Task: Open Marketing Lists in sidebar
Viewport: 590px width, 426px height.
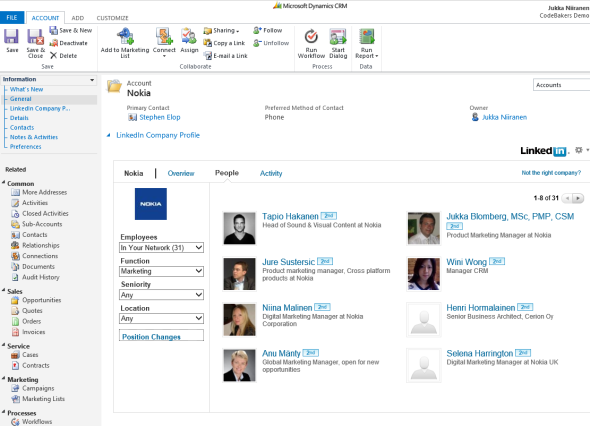Action: tap(38, 399)
